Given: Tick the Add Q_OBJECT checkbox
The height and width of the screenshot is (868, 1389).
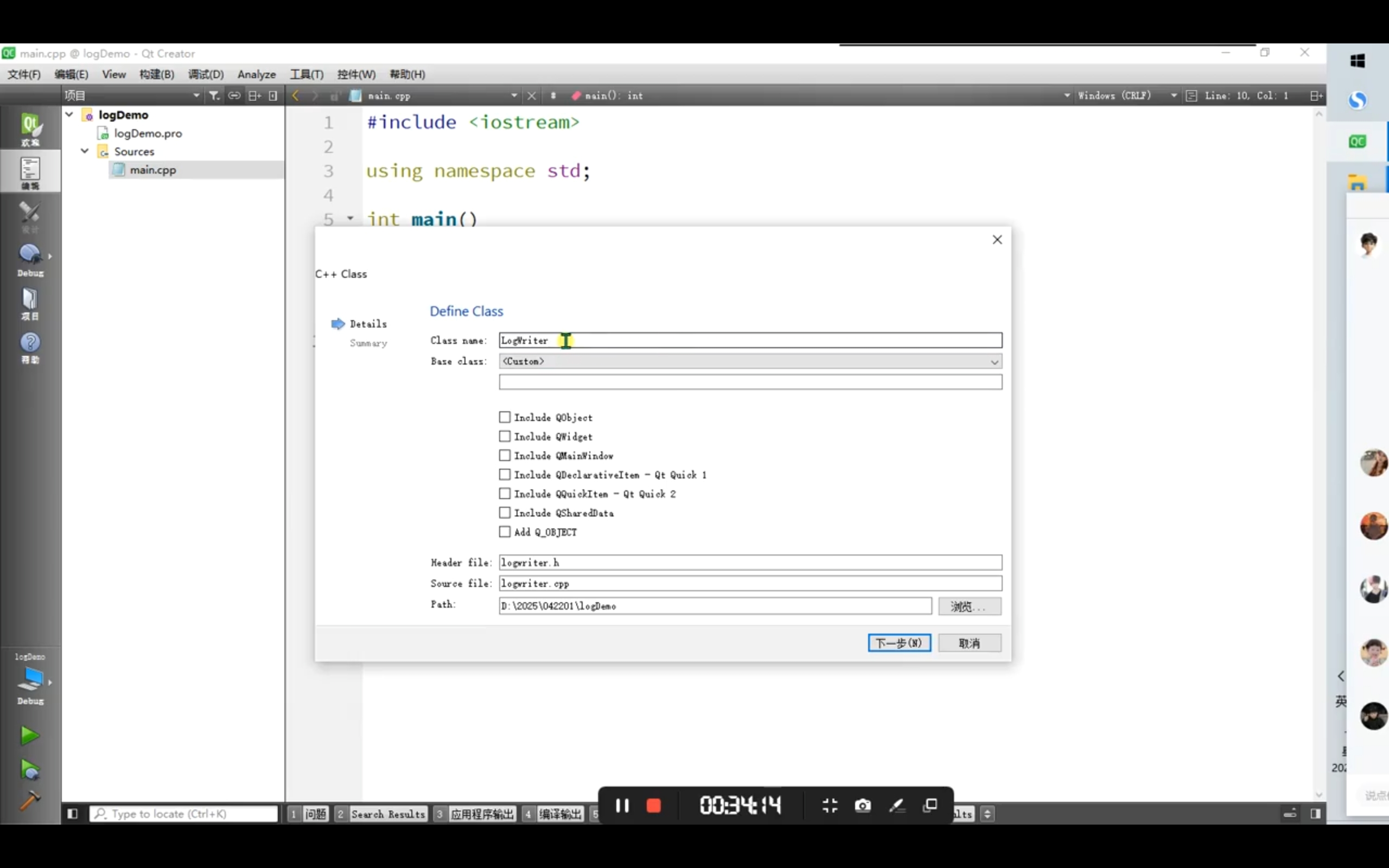Looking at the screenshot, I should coord(505,532).
